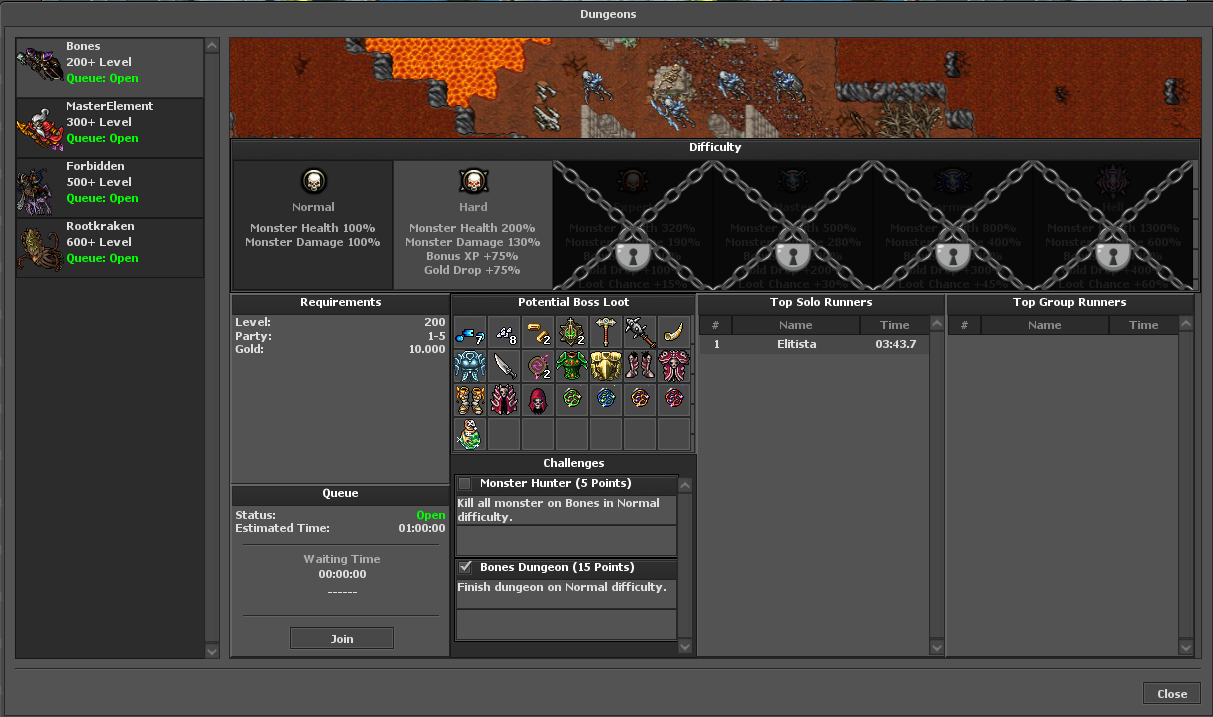Viewport: 1213px width, 717px height.
Task: Click the red hooded skull mask
Action: pyautogui.click(x=538, y=400)
